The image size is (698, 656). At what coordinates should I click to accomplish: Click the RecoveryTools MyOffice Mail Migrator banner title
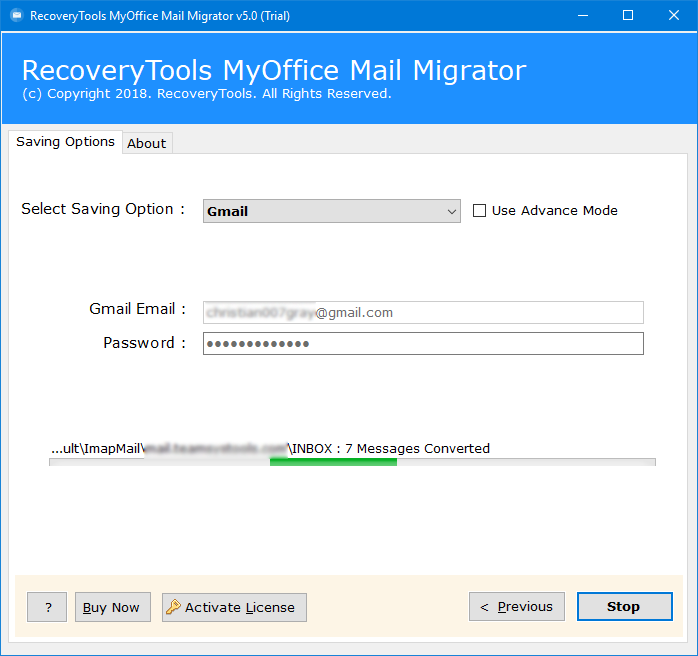click(273, 71)
